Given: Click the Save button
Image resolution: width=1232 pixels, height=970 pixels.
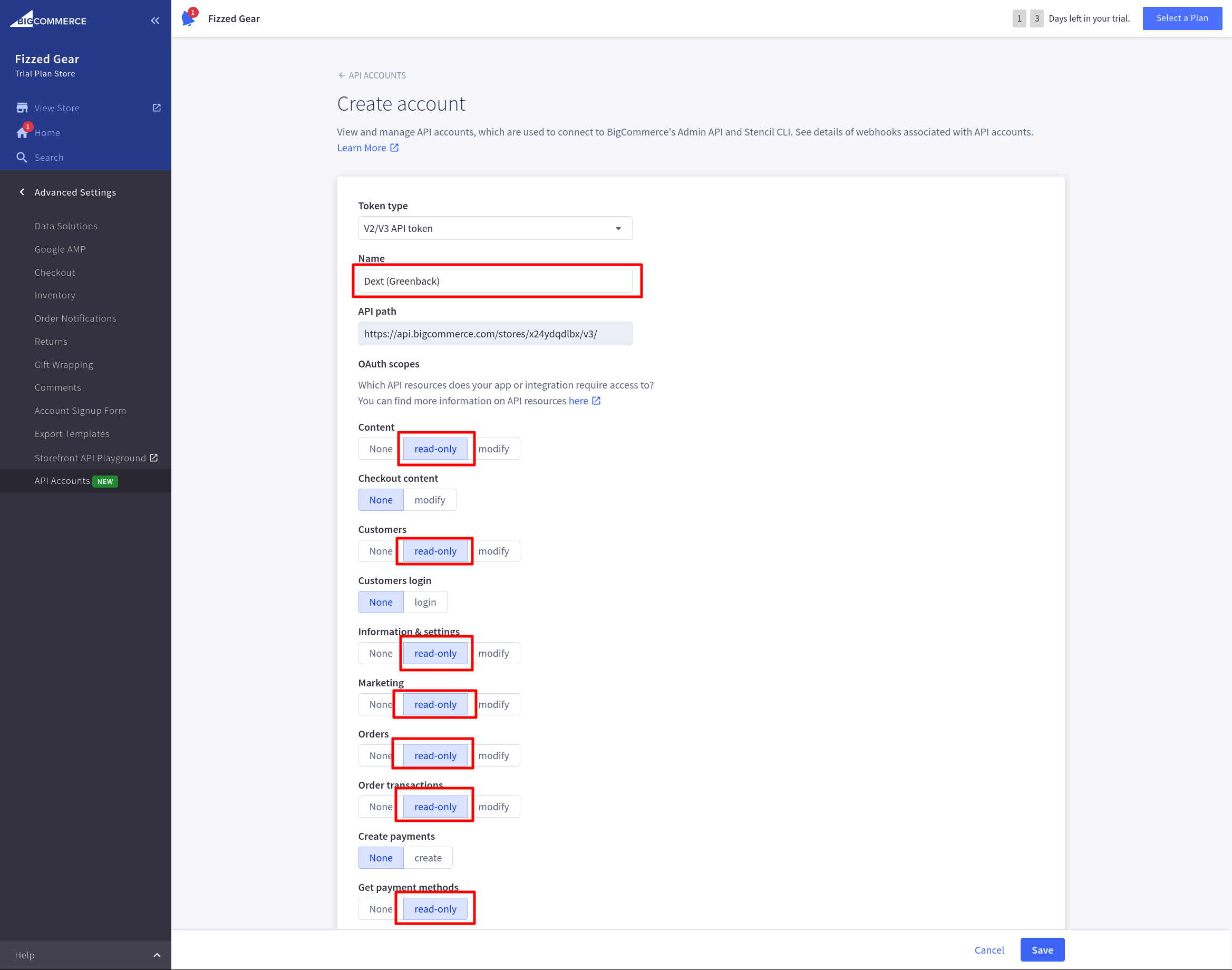Looking at the screenshot, I should 1042,950.
